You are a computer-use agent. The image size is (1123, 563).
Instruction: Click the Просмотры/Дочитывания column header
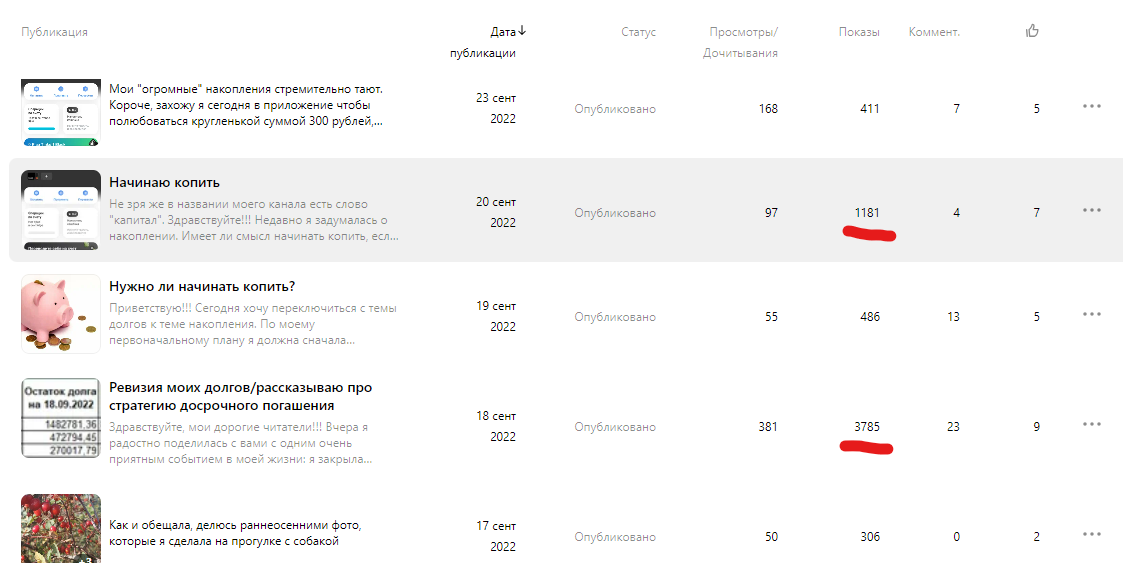741,42
